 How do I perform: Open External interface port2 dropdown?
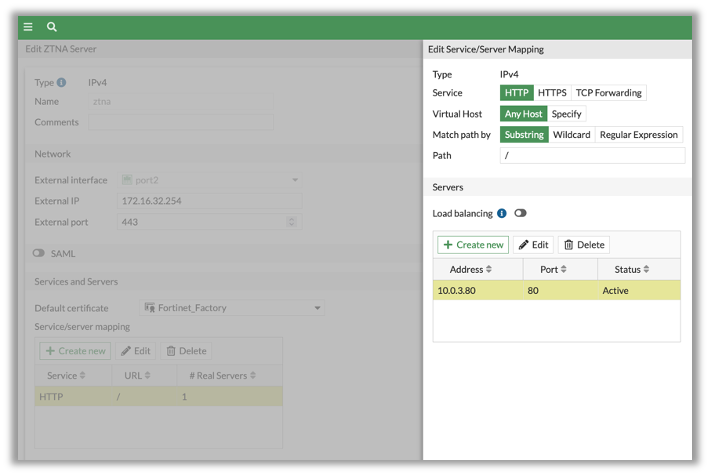(210, 180)
